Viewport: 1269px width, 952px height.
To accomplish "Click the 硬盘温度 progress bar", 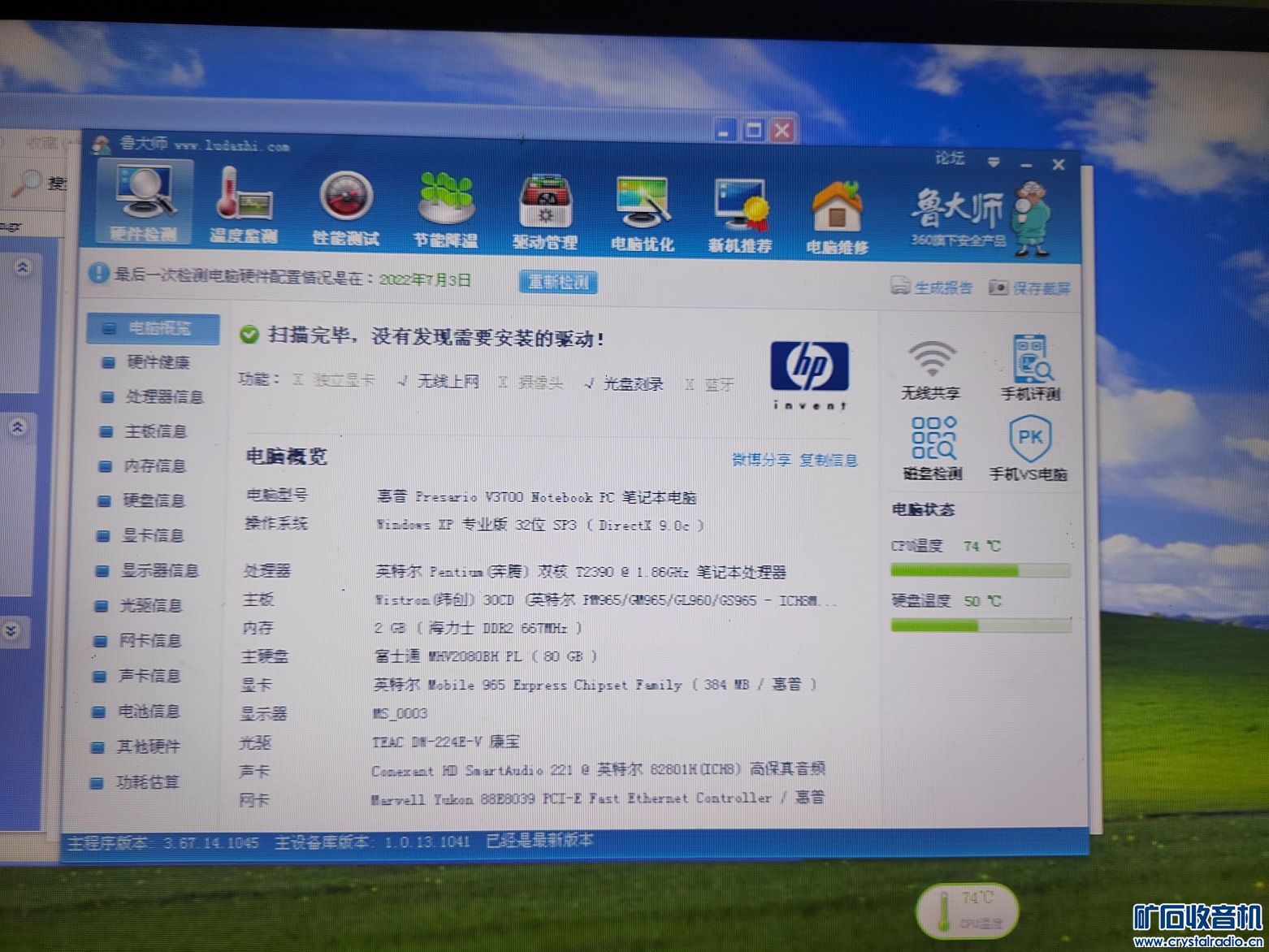I will [981, 625].
